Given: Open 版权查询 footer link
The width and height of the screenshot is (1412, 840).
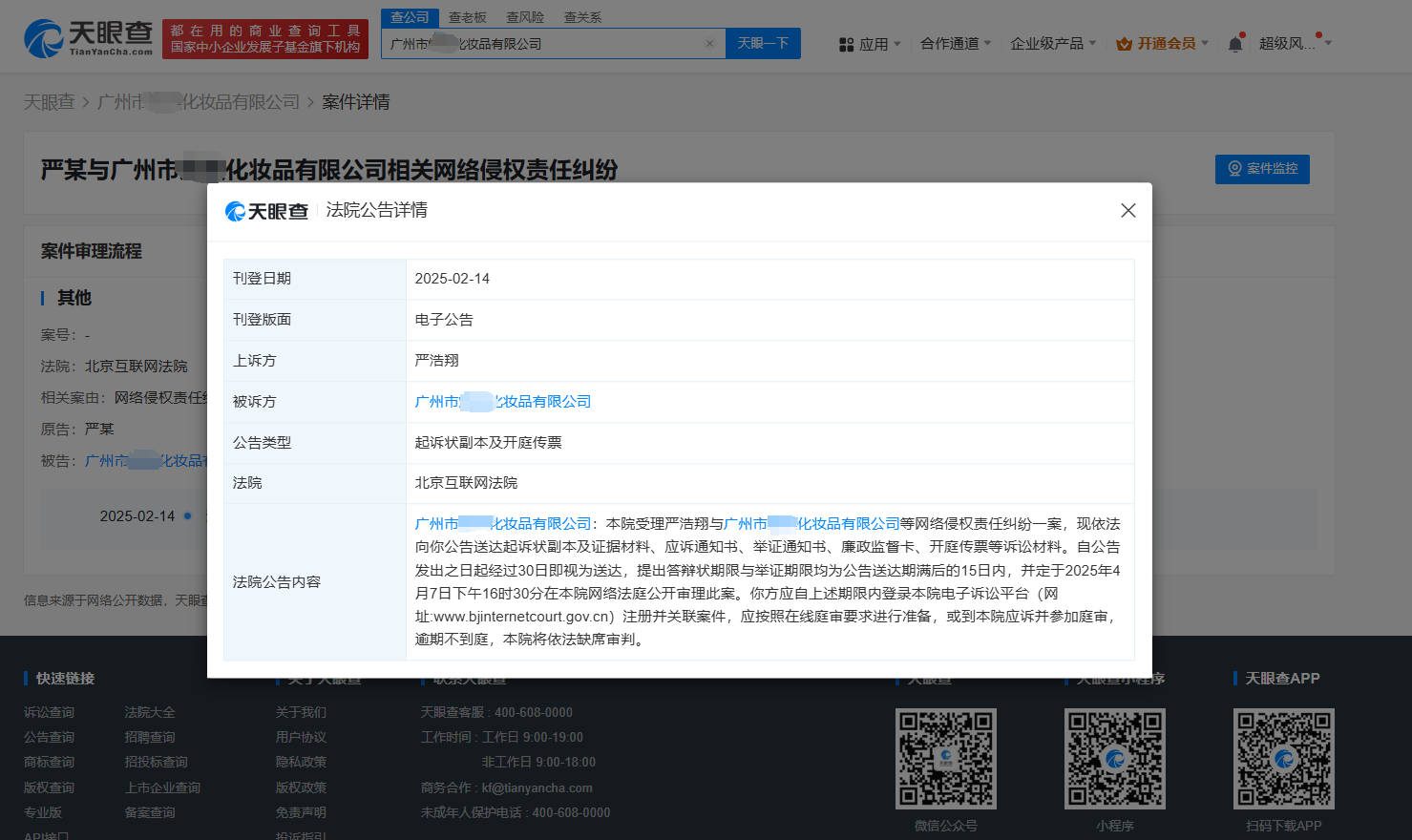Looking at the screenshot, I should [x=49, y=787].
